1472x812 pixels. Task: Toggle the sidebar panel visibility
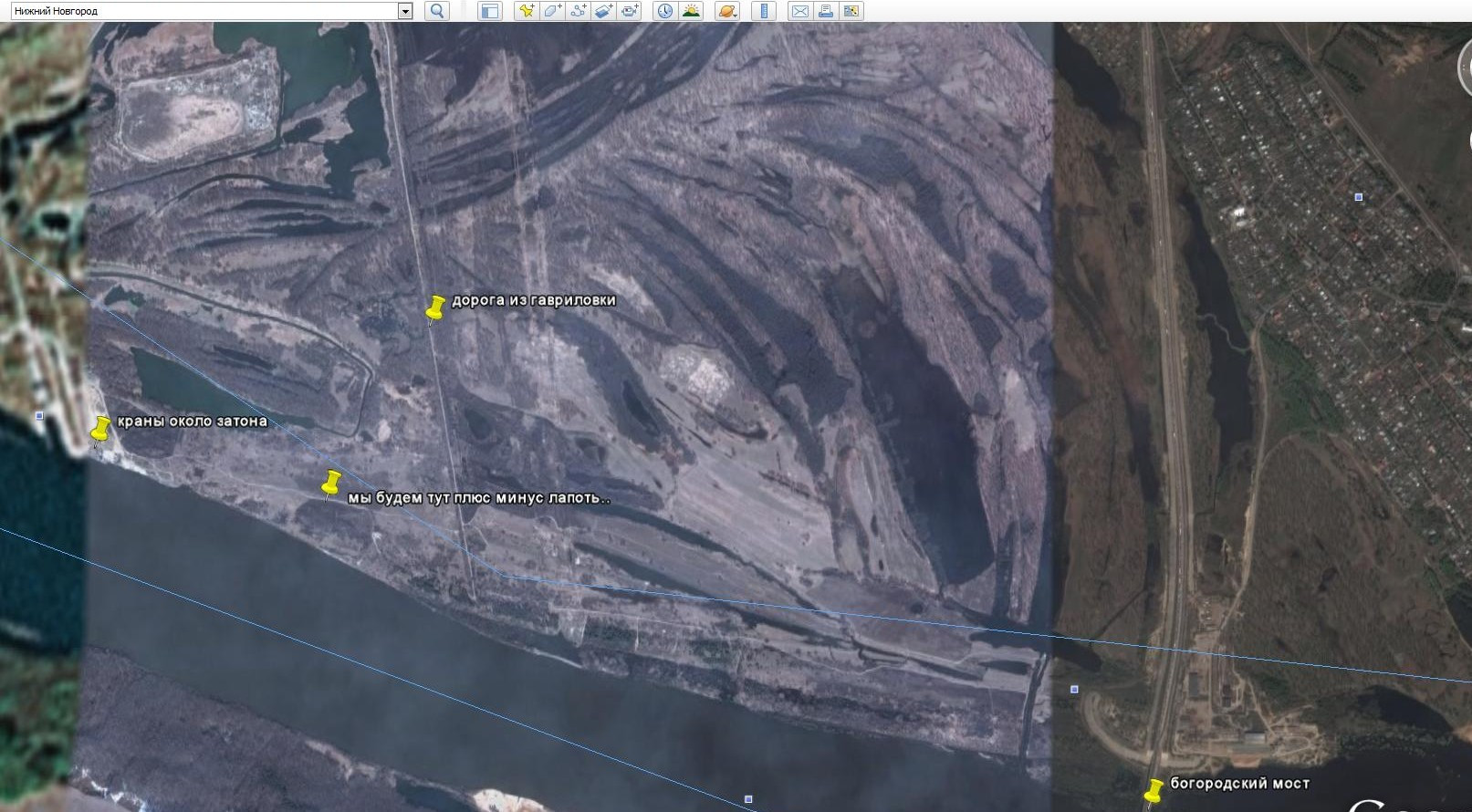tap(490, 11)
